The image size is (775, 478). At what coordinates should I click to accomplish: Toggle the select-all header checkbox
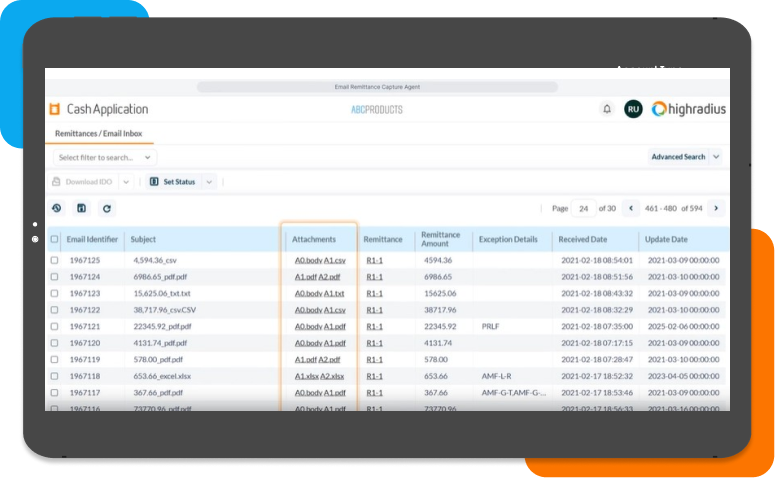(54, 239)
